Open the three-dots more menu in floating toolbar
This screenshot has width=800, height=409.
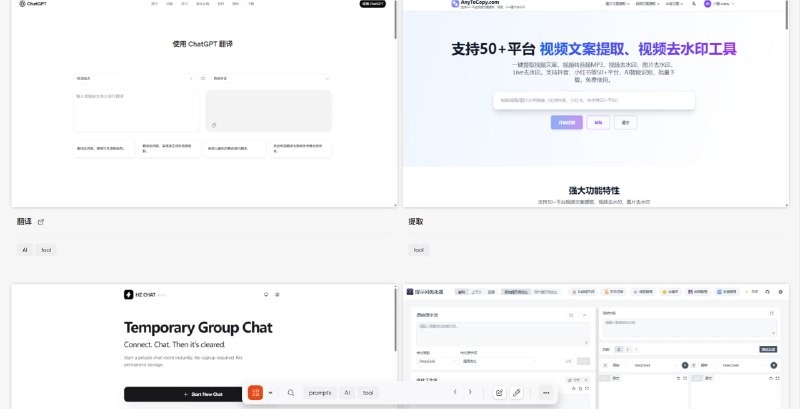(546, 393)
